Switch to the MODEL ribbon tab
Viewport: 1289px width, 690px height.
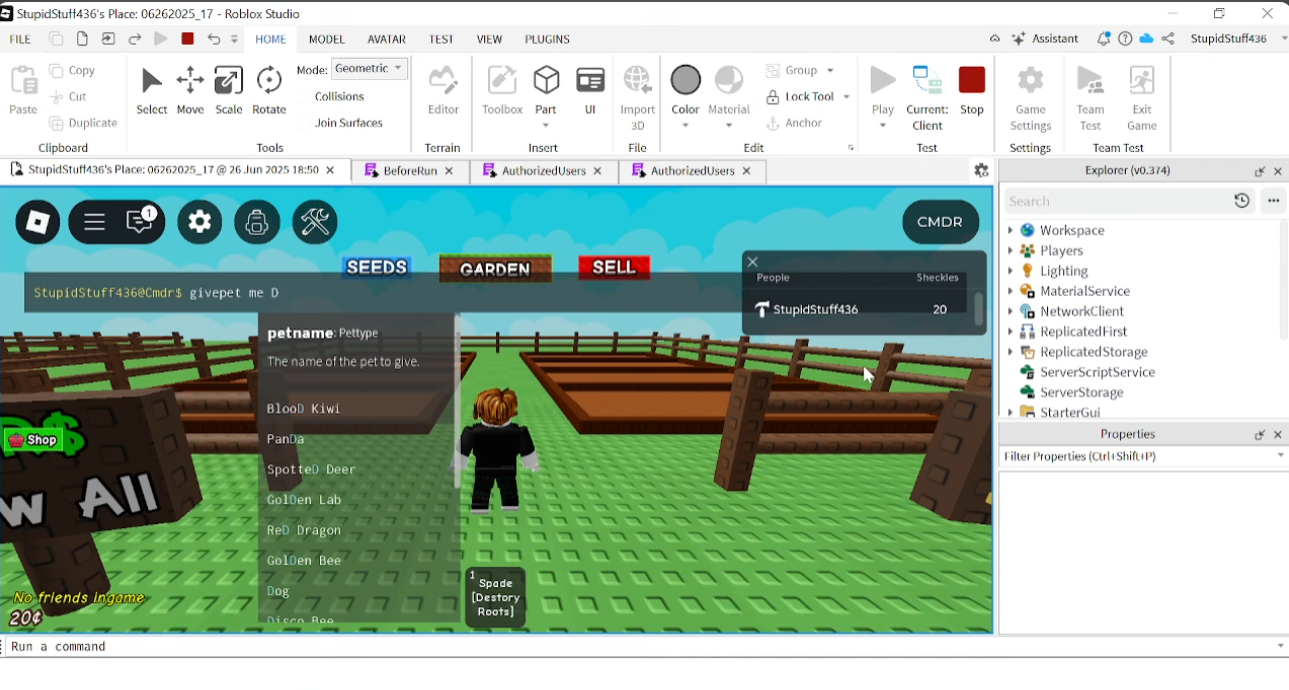point(326,39)
